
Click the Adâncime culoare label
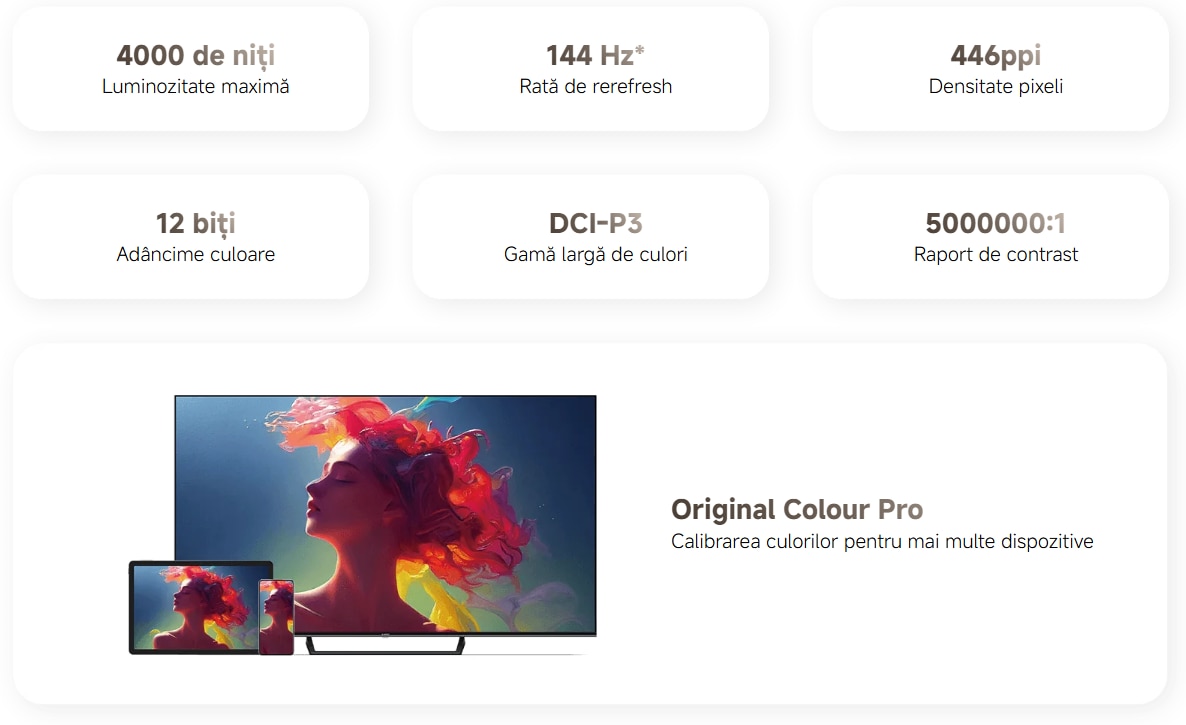196,254
